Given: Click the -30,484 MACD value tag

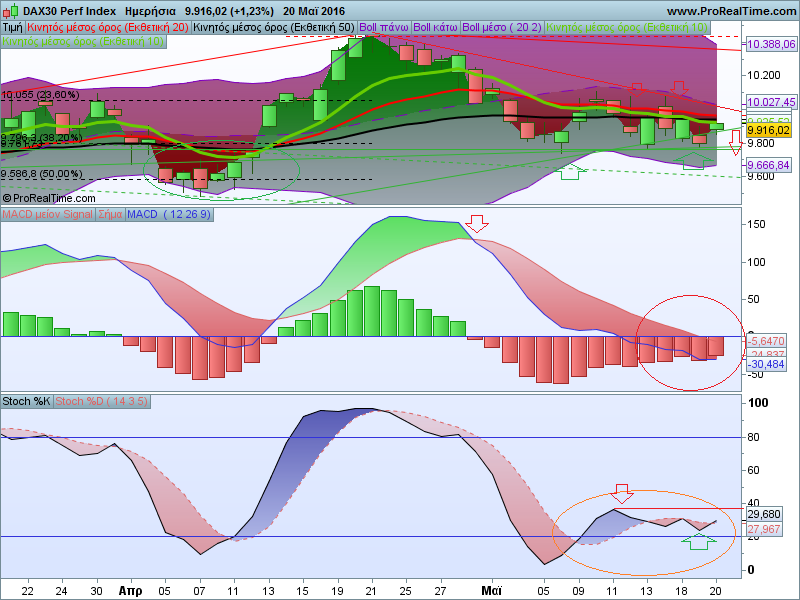Looking at the screenshot, I should [766, 364].
